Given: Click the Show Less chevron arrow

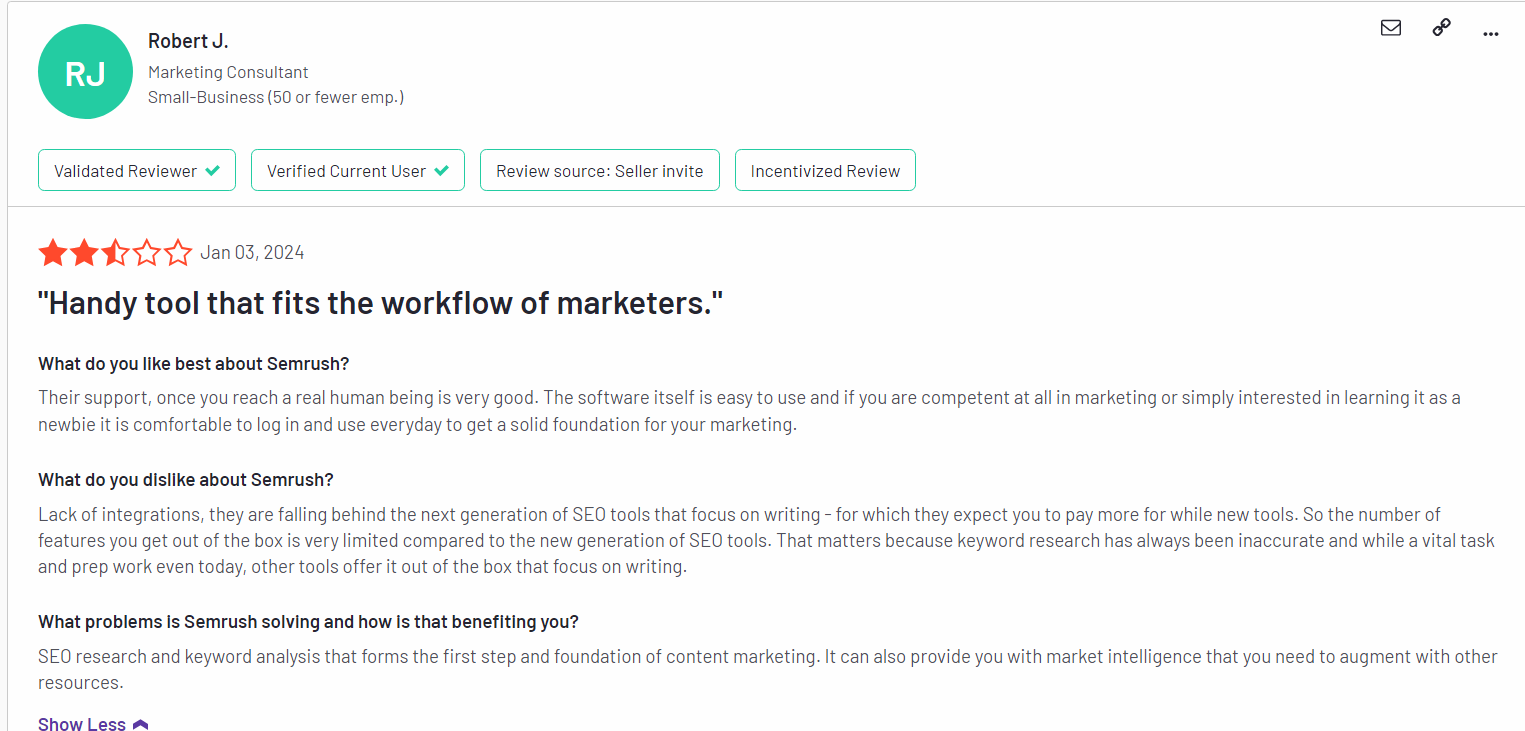Looking at the screenshot, I should click(140, 724).
